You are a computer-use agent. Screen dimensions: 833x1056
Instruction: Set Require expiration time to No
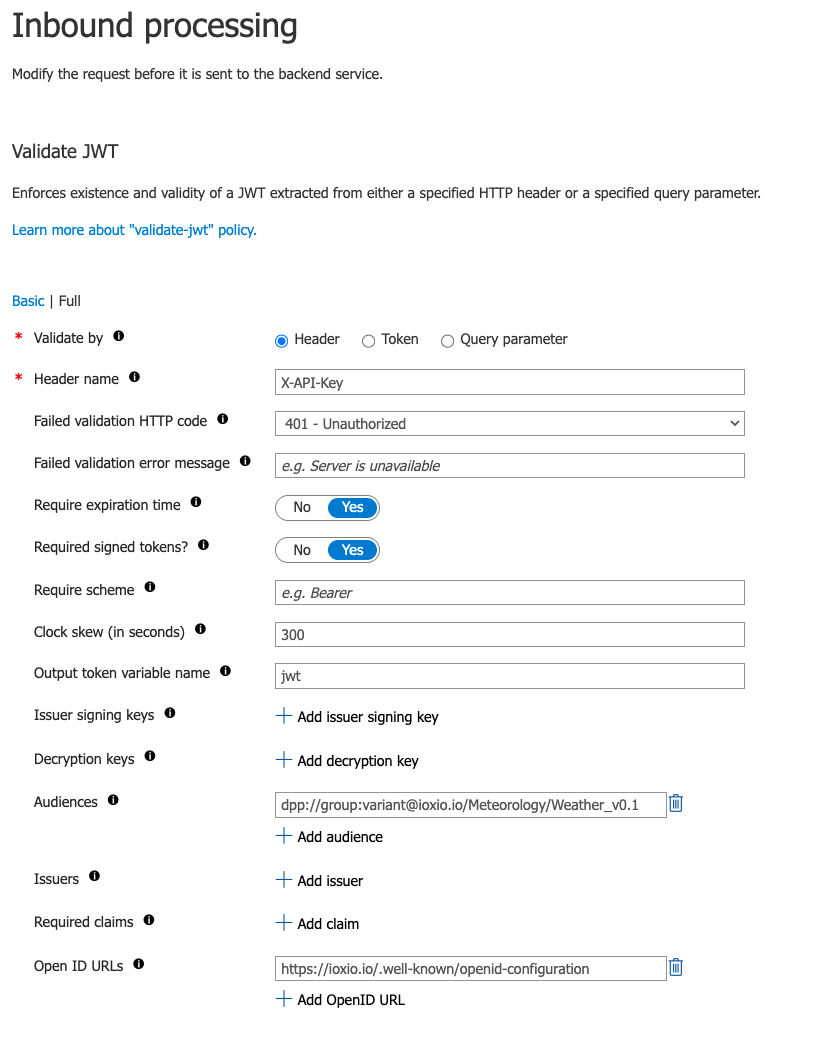(x=302, y=507)
